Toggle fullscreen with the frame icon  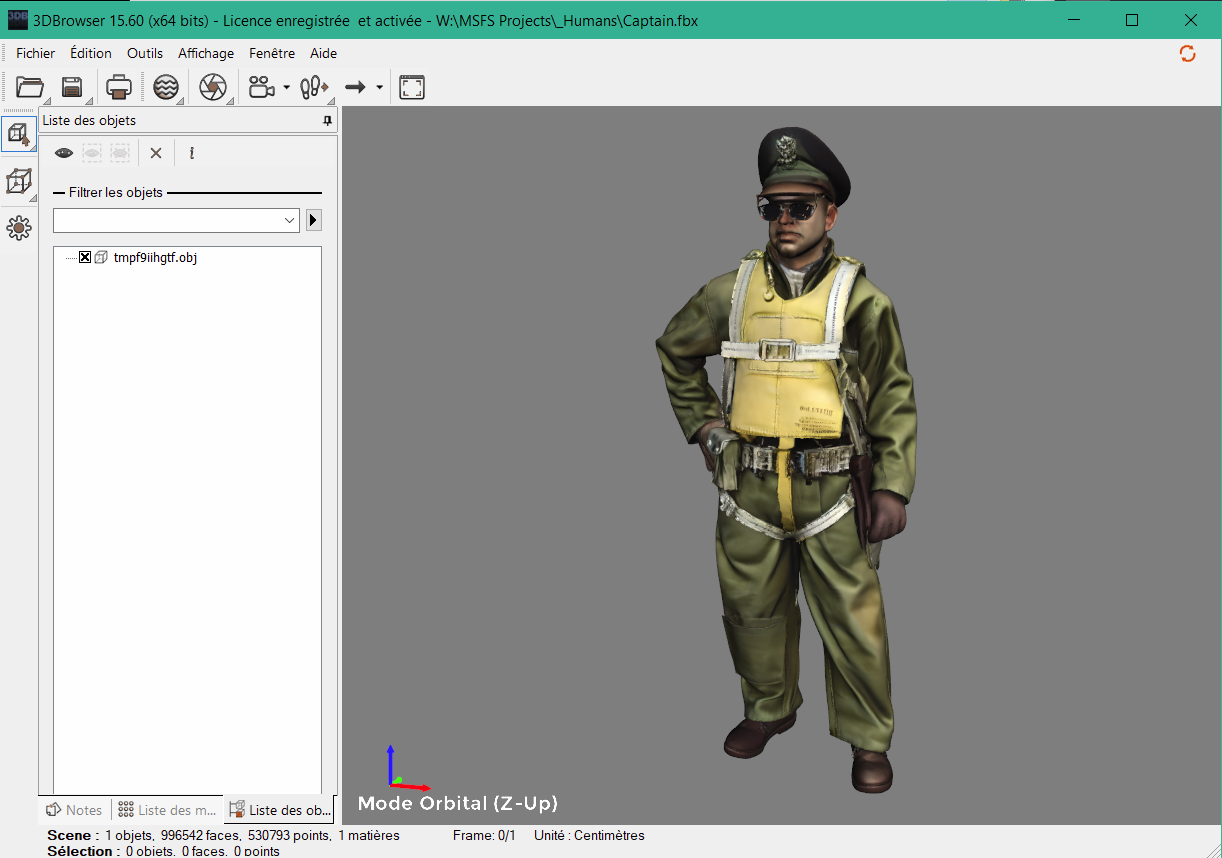coord(412,87)
